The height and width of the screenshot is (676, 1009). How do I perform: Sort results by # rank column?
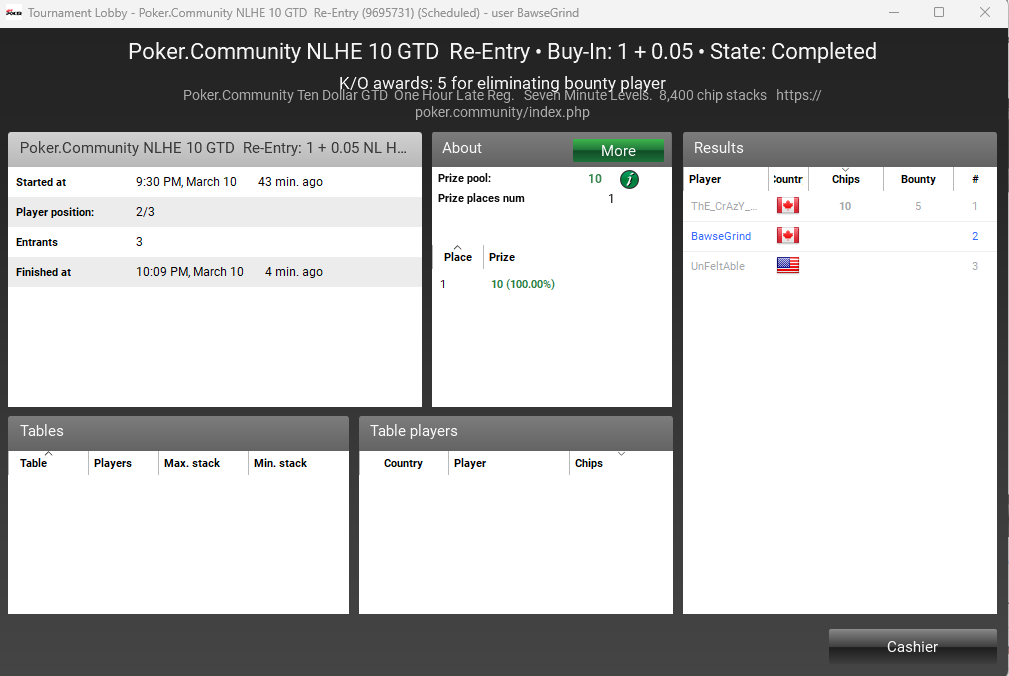(x=975, y=179)
